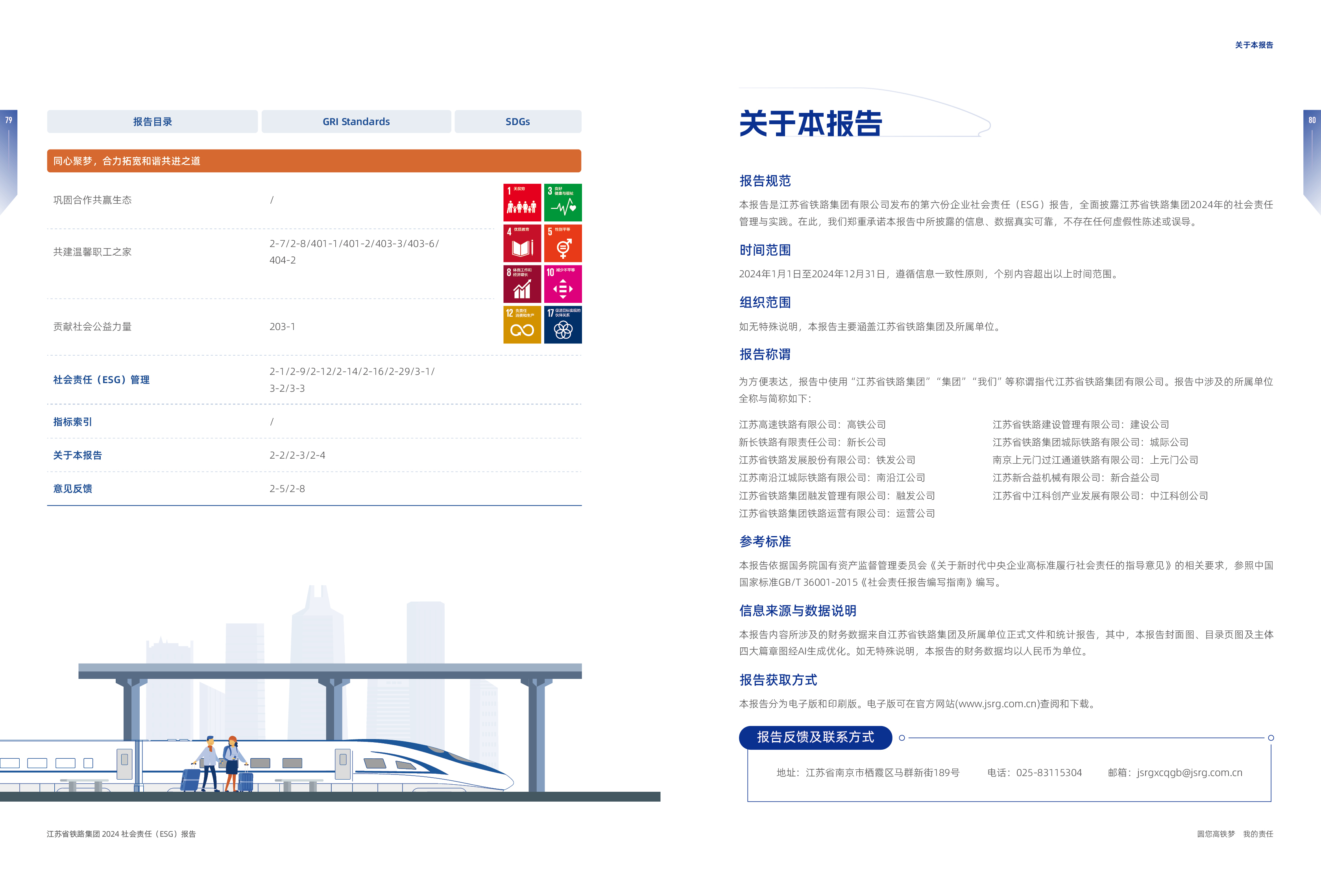The image size is (1321, 896).
Task: Click SDG 12 Responsible Consumption icon
Action: pos(522,325)
